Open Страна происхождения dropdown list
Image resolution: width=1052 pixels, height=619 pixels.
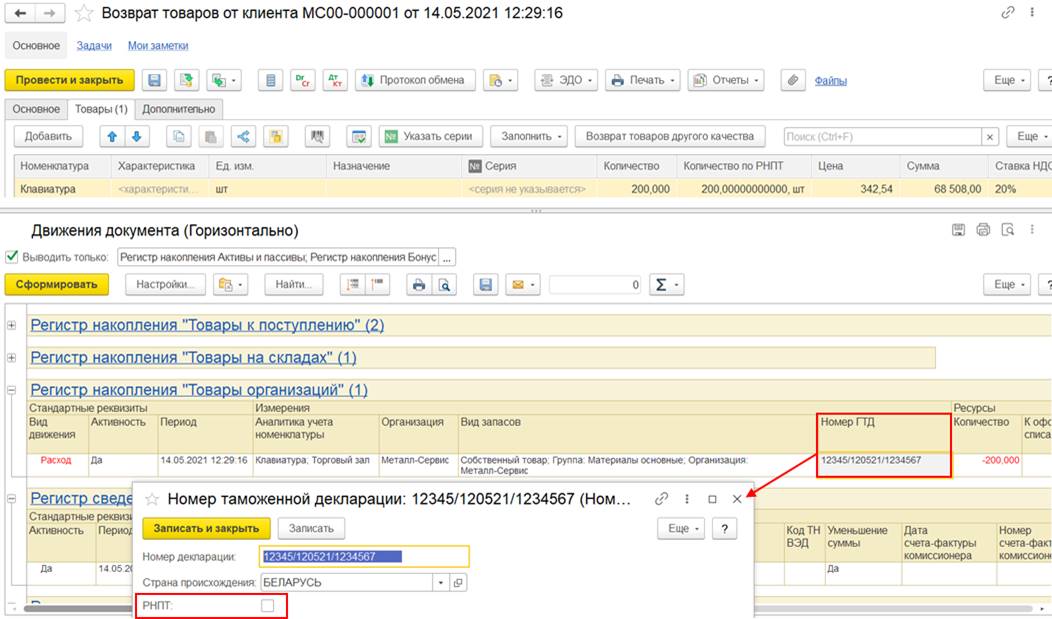click(440, 583)
